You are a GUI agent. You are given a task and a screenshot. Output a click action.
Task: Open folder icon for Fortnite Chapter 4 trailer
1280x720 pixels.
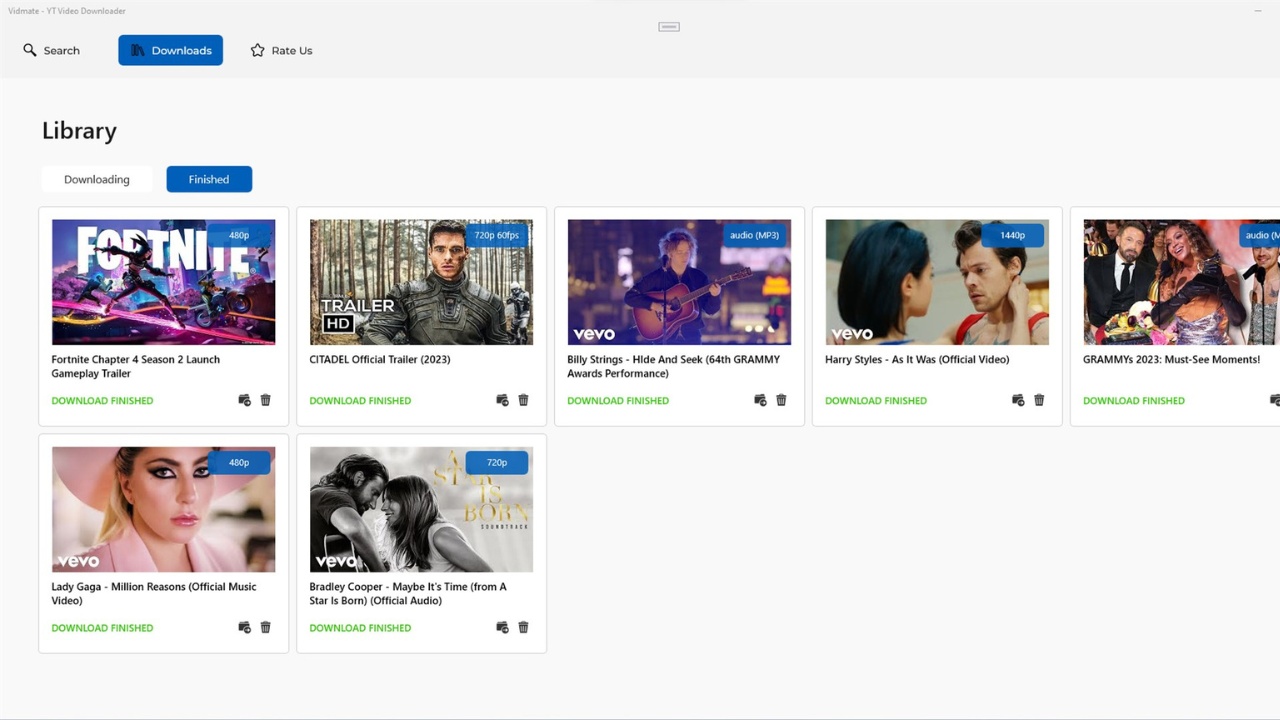coord(244,400)
